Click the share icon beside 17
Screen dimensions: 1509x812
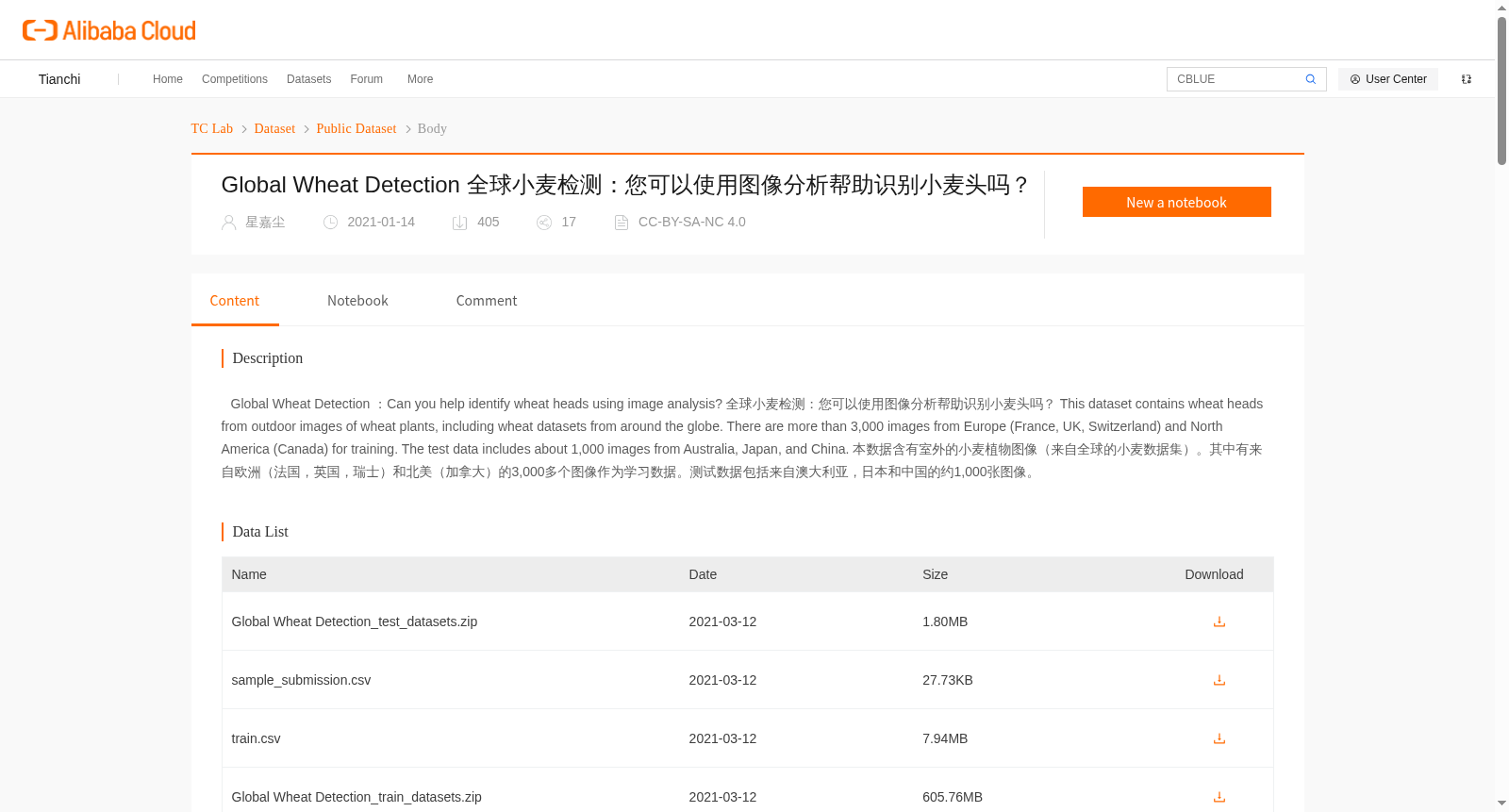544,223
